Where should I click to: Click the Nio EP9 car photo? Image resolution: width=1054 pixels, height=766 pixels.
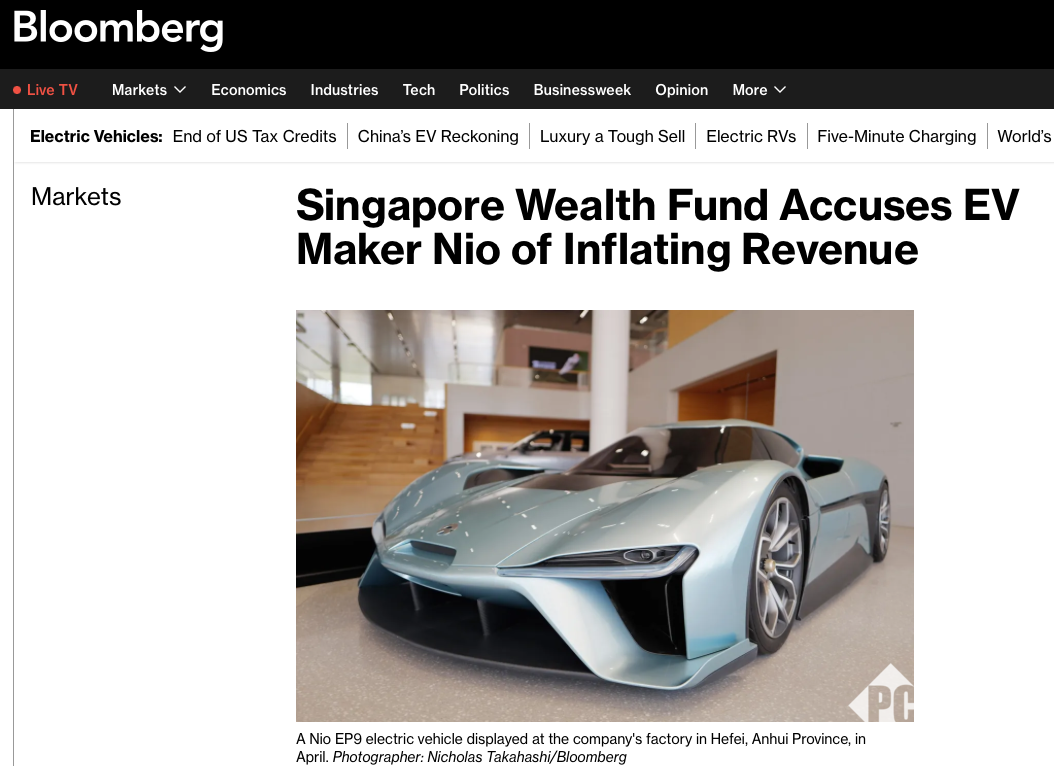[x=605, y=516]
